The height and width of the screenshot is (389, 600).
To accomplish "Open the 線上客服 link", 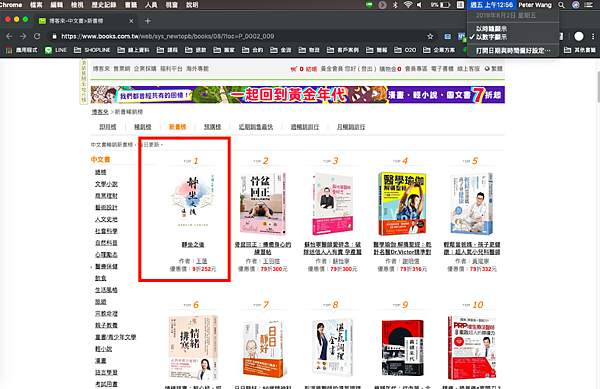I will (468, 69).
